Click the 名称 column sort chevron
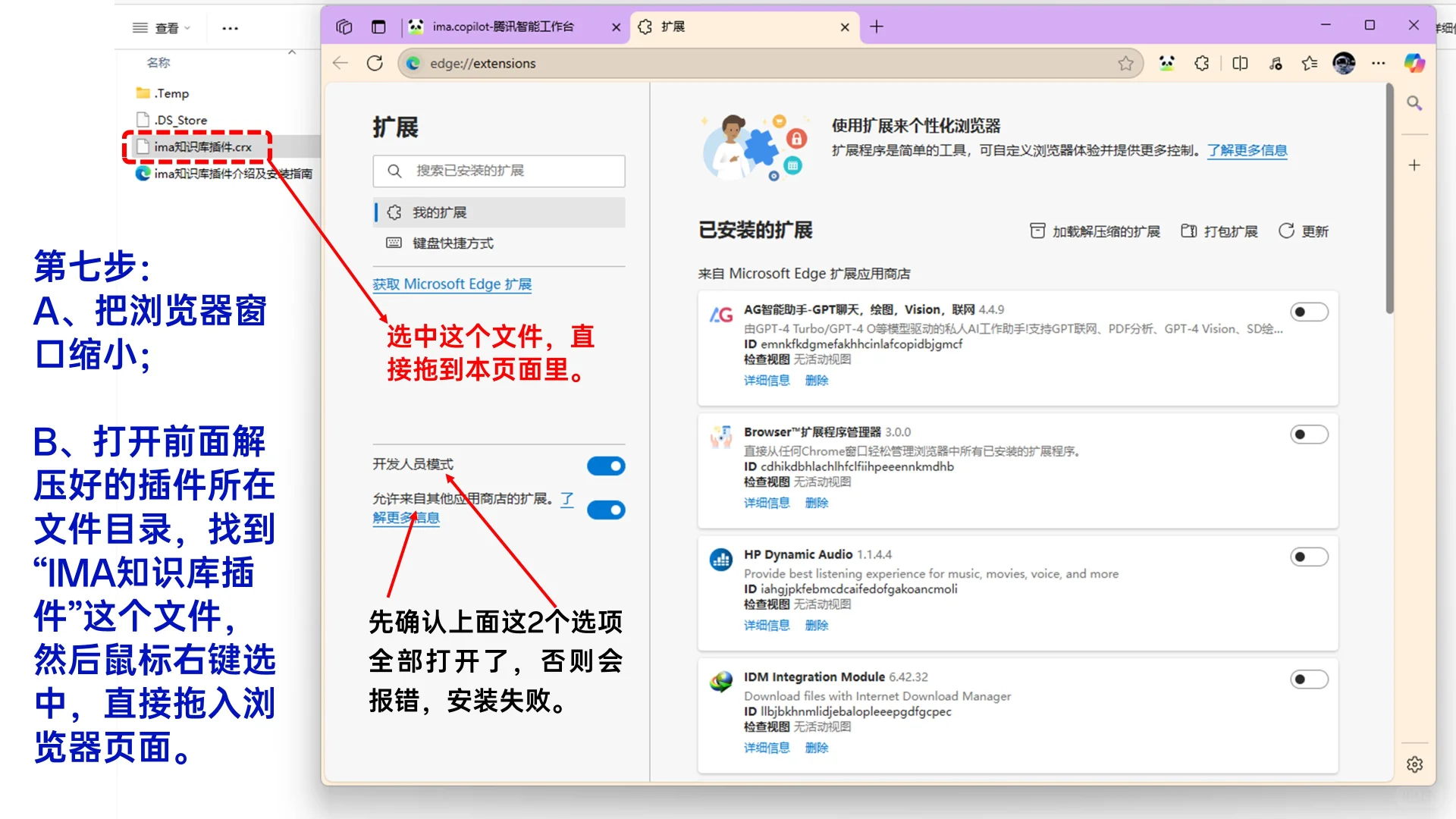Image resolution: width=1456 pixels, height=819 pixels. (292, 52)
